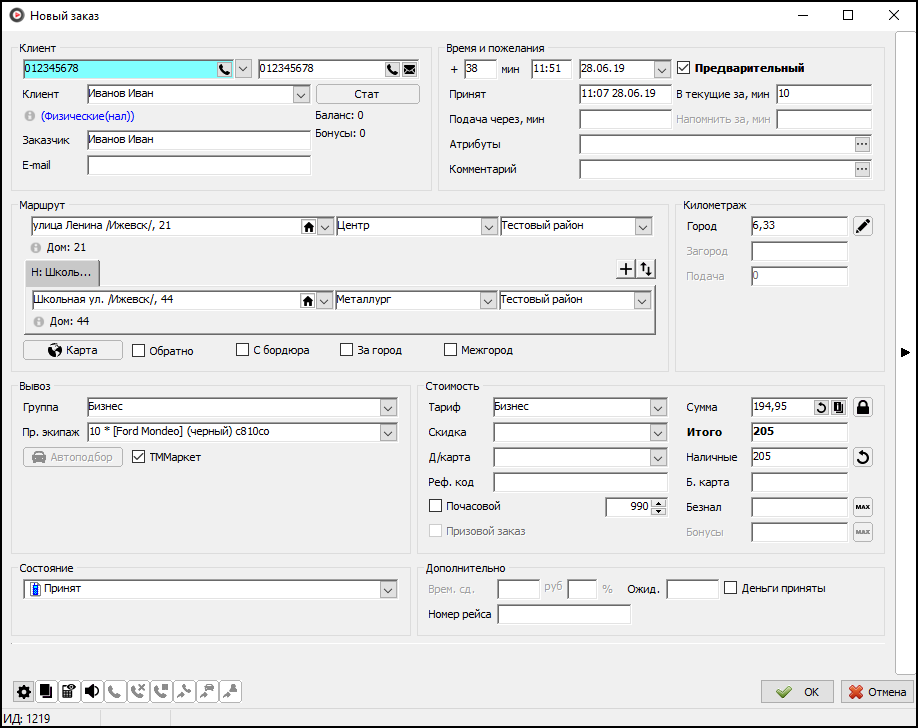Screen dimensions: 918x728
Task: Check the Почасовой option
Action: click(435, 506)
